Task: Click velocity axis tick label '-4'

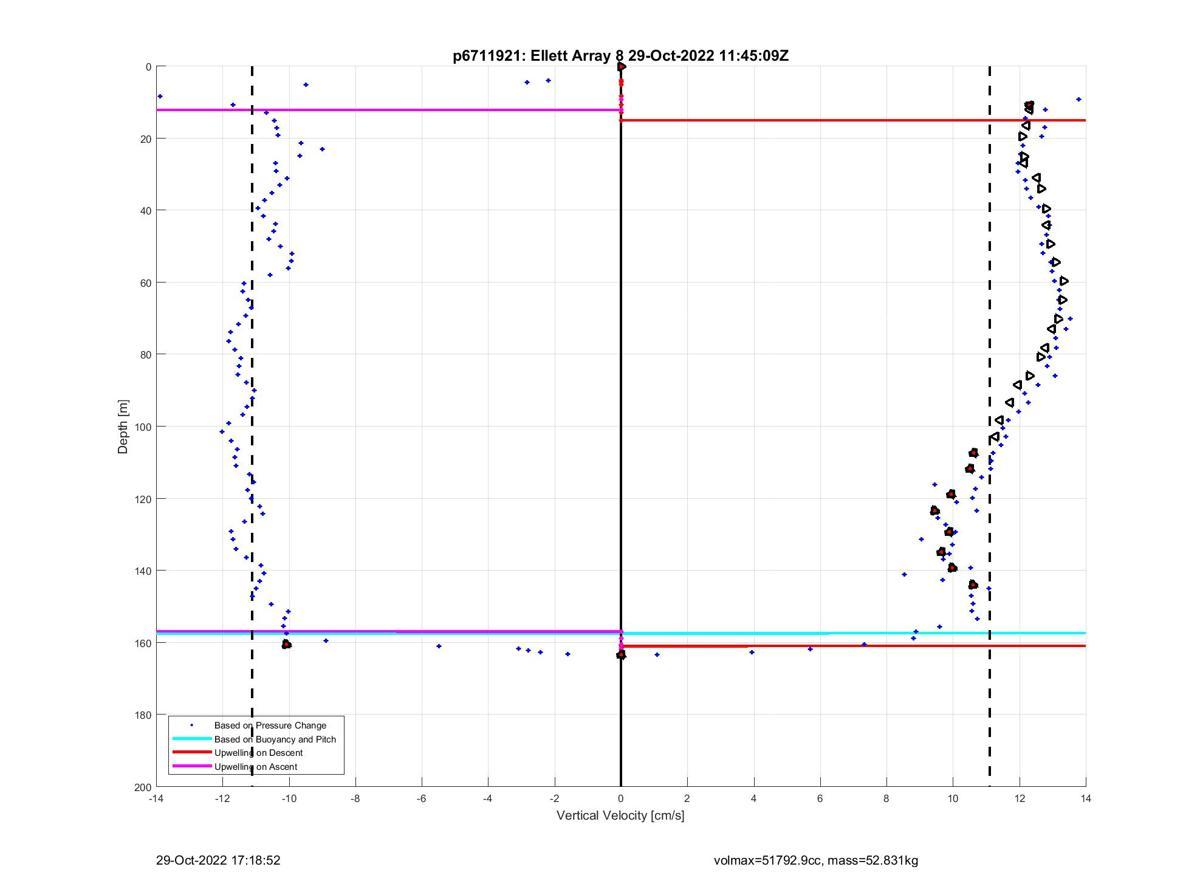Action: tap(488, 798)
